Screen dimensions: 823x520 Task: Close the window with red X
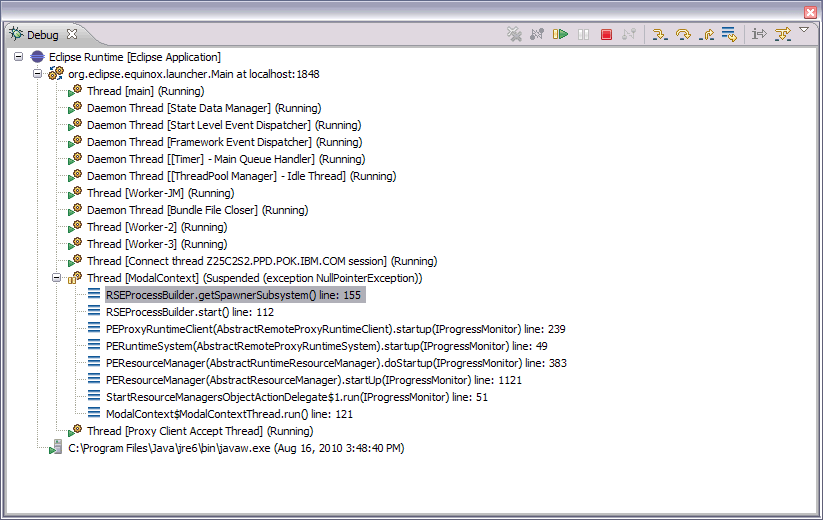point(810,12)
